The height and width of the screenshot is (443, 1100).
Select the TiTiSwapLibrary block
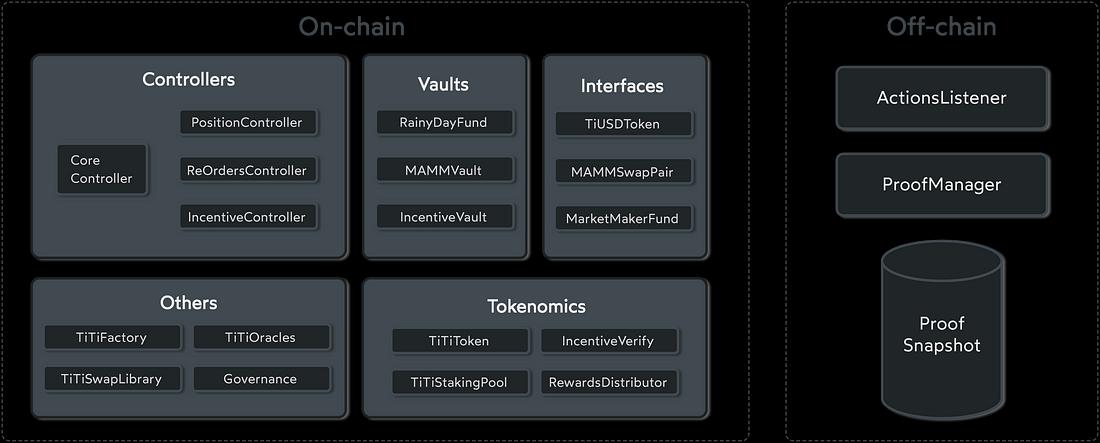pos(111,379)
